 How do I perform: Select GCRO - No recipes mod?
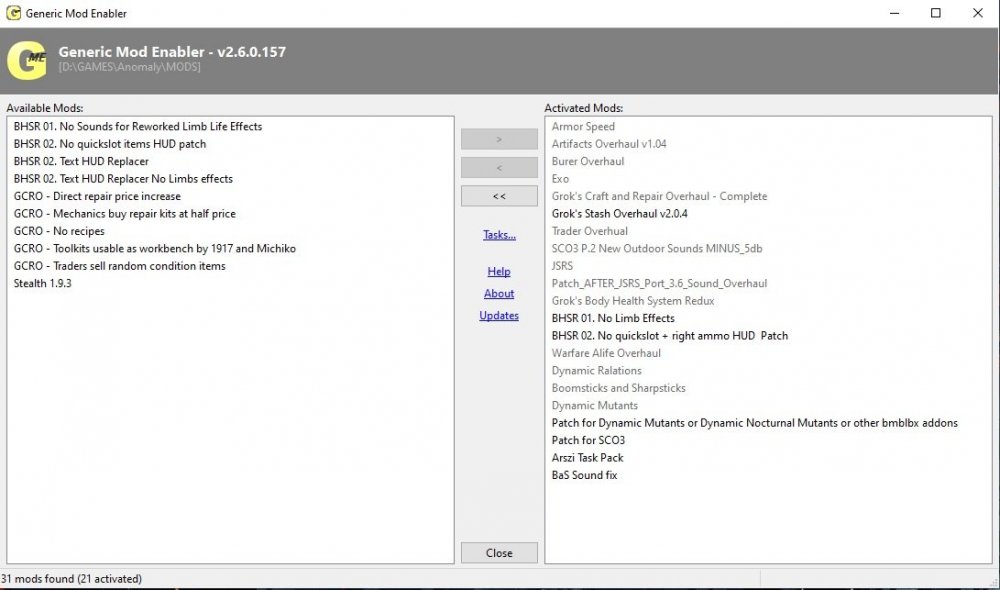pos(59,231)
